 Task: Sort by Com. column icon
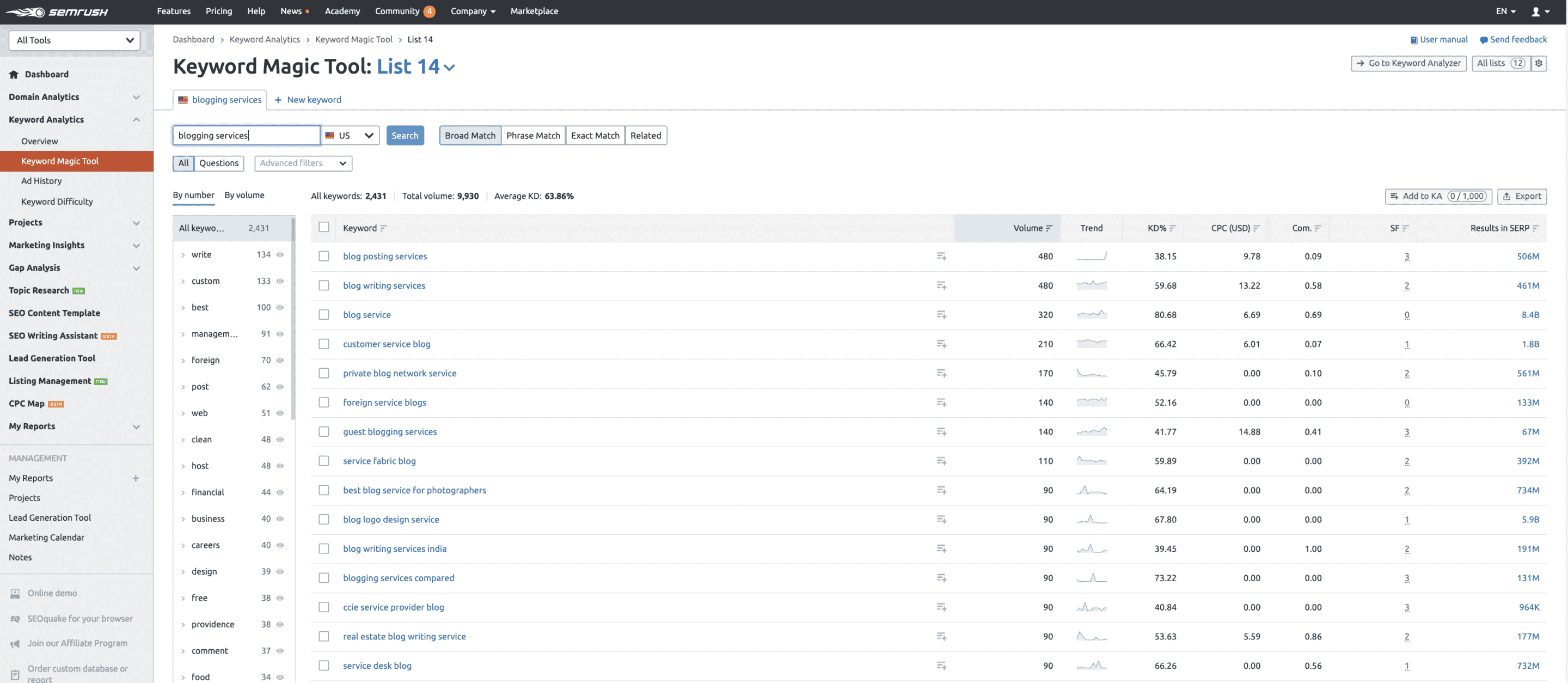click(x=1318, y=228)
